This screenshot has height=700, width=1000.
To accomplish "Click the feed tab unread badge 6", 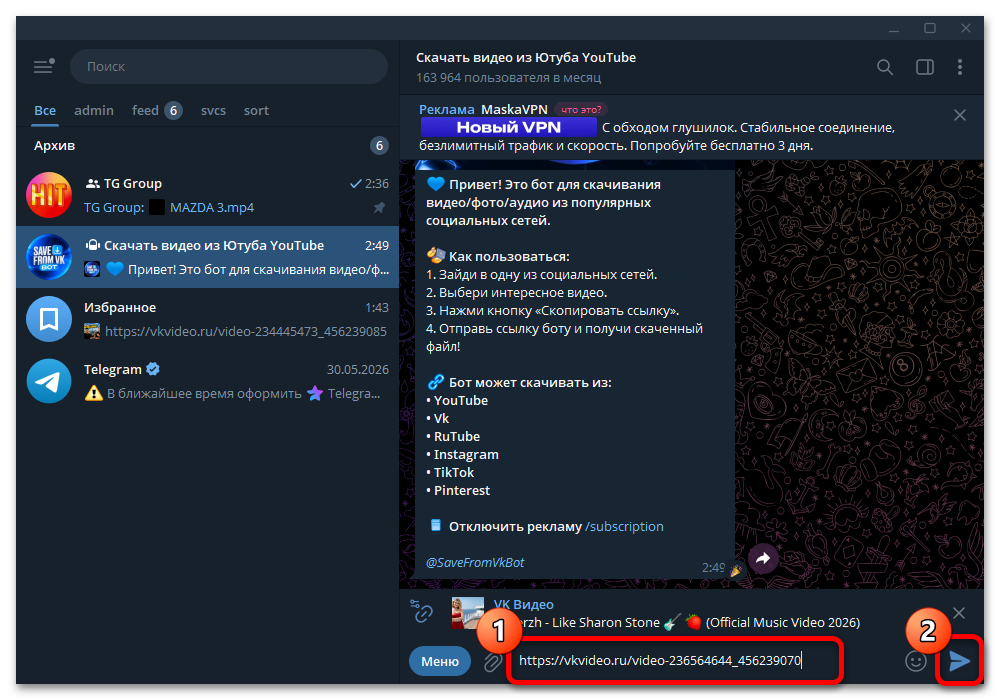I will pos(173,110).
